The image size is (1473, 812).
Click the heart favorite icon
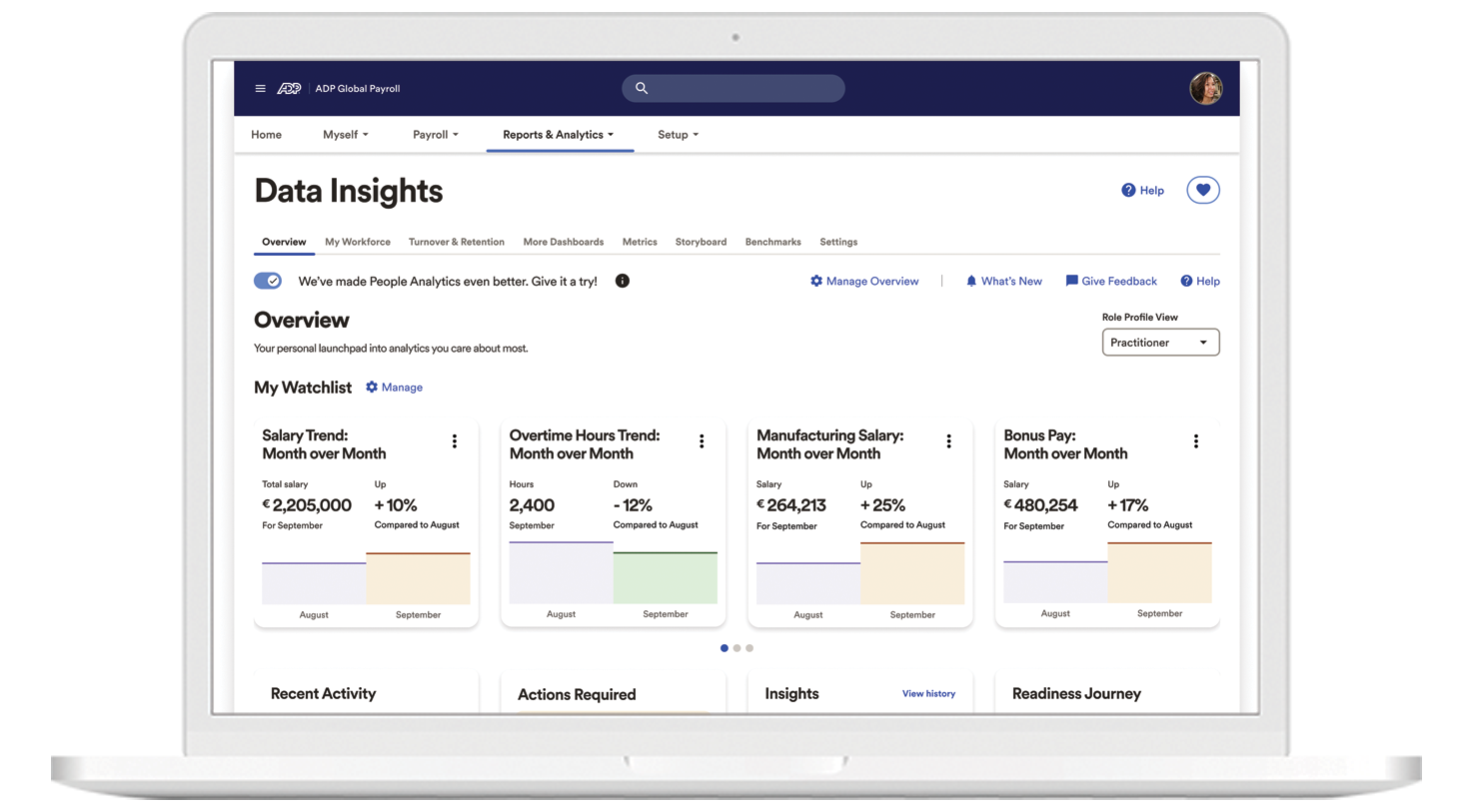(x=1202, y=190)
